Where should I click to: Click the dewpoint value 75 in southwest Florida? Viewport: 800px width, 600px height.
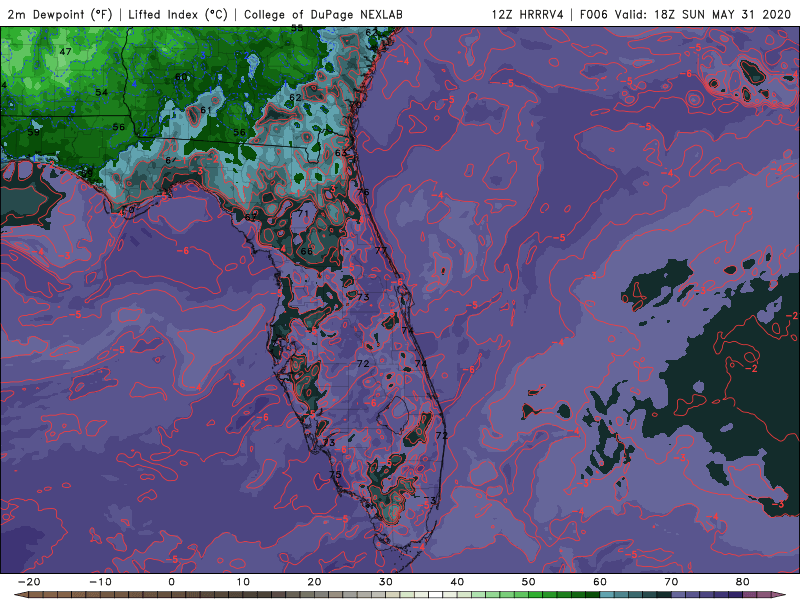click(x=335, y=474)
